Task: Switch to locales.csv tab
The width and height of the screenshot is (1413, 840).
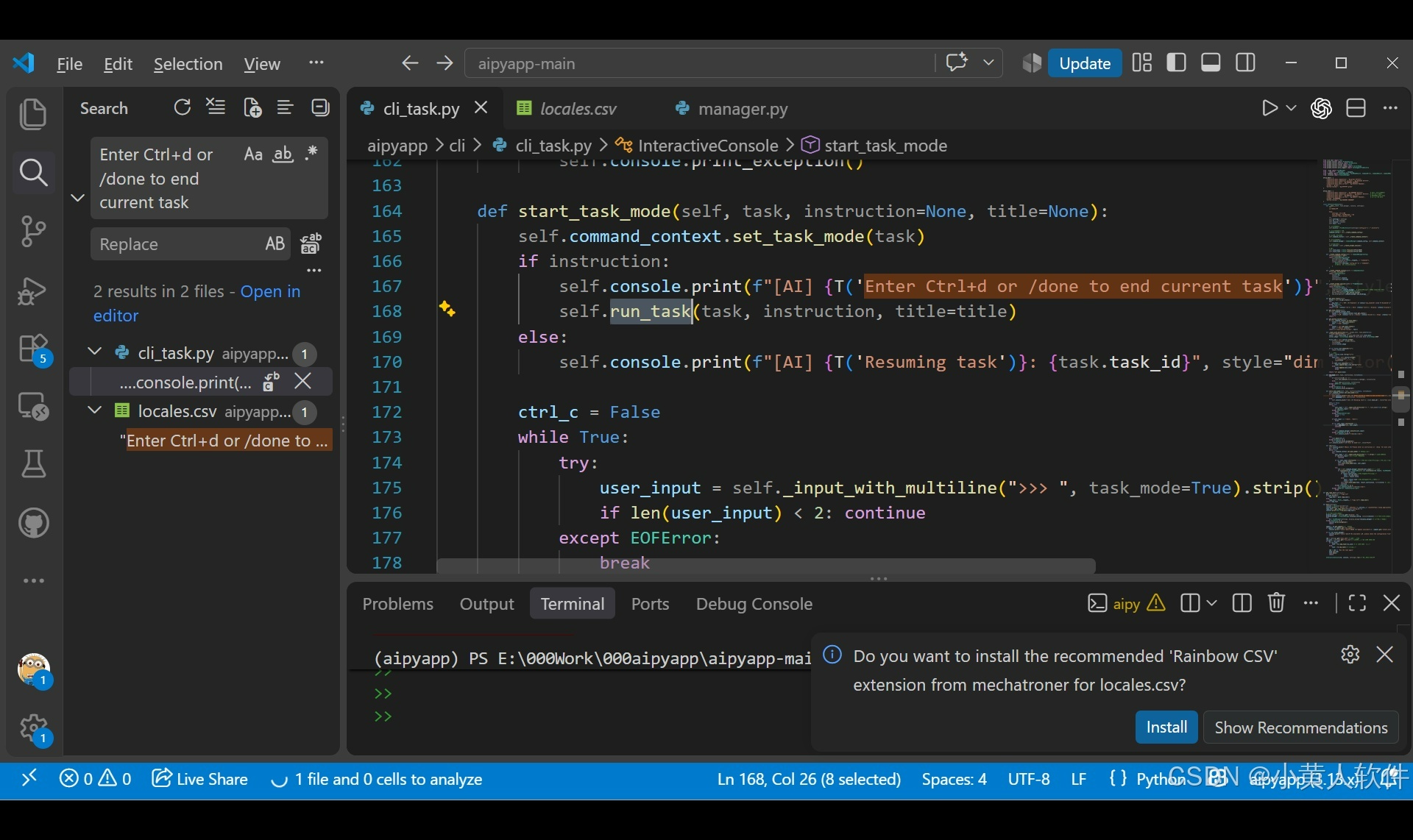Action: 578,109
